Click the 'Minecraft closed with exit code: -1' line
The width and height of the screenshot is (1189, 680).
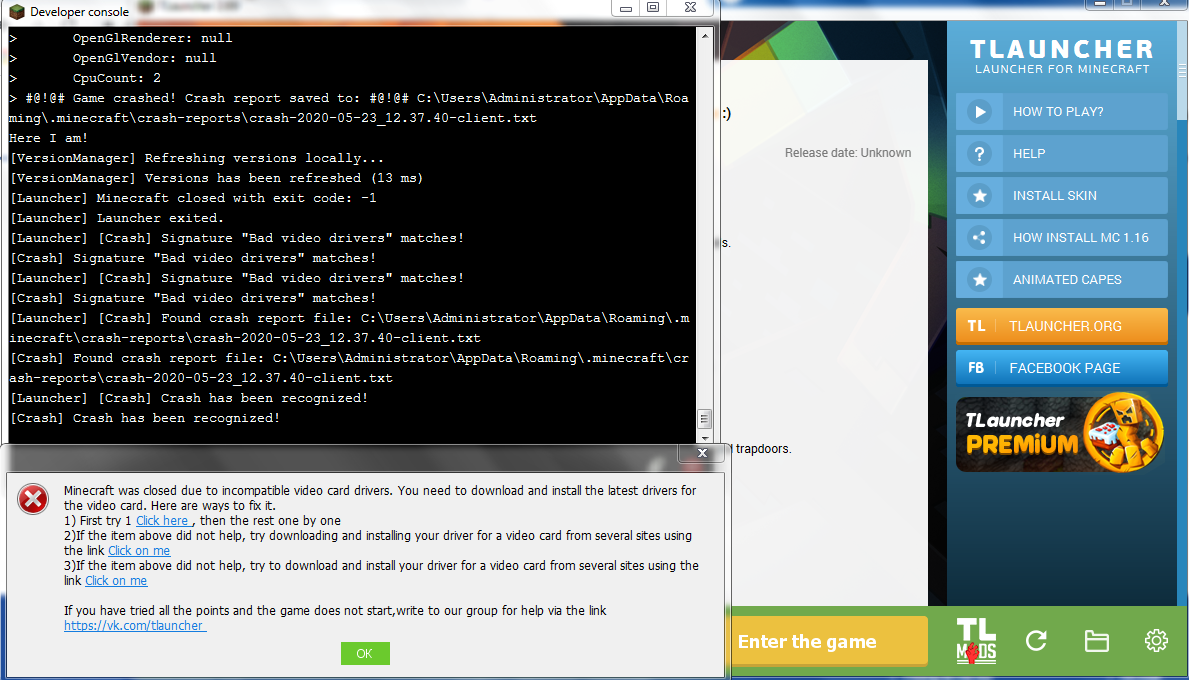click(x=193, y=198)
